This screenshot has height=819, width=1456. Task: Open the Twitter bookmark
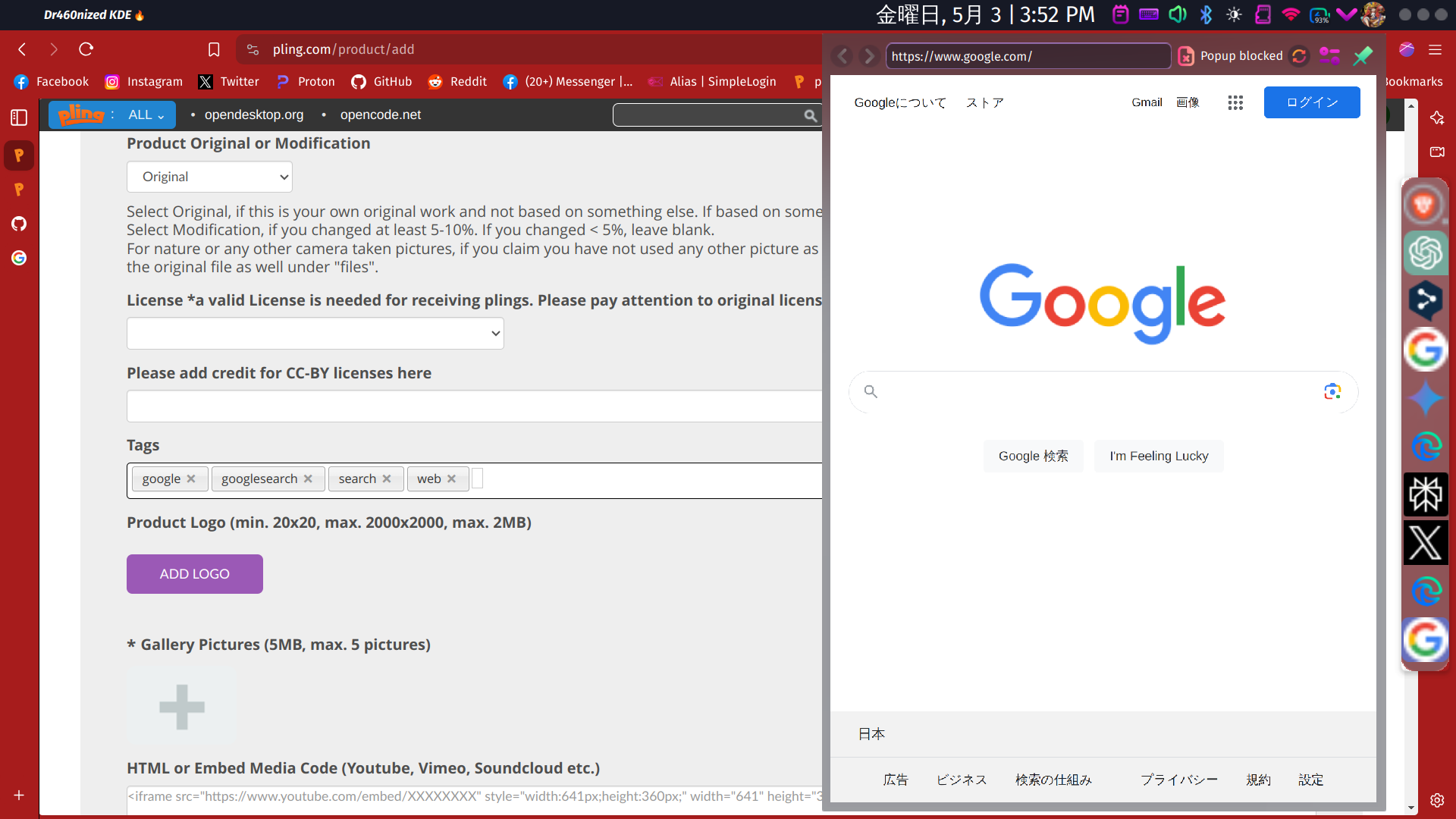[228, 82]
